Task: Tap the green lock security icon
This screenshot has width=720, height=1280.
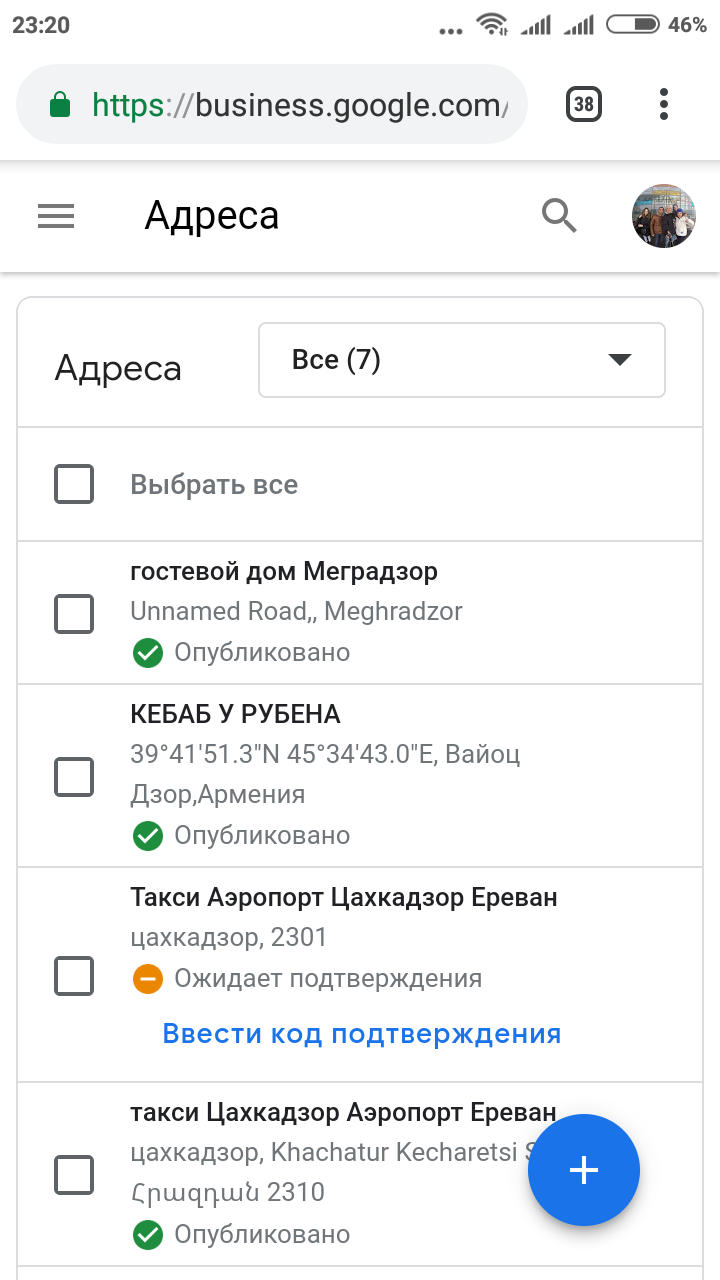Action: [60, 104]
